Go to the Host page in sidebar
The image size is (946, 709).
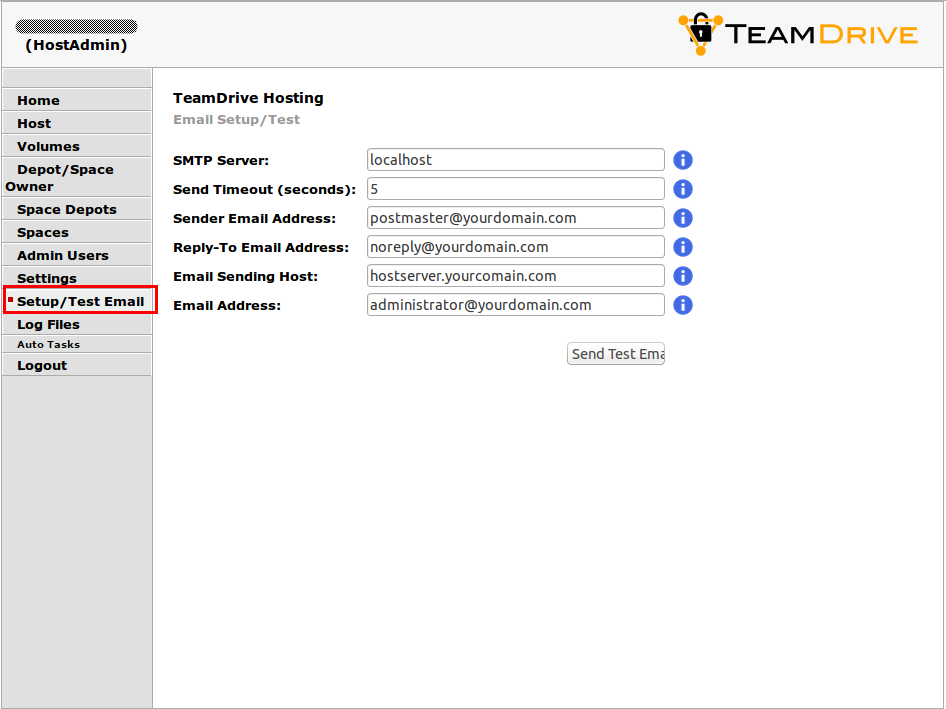pyautogui.click(x=34, y=123)
